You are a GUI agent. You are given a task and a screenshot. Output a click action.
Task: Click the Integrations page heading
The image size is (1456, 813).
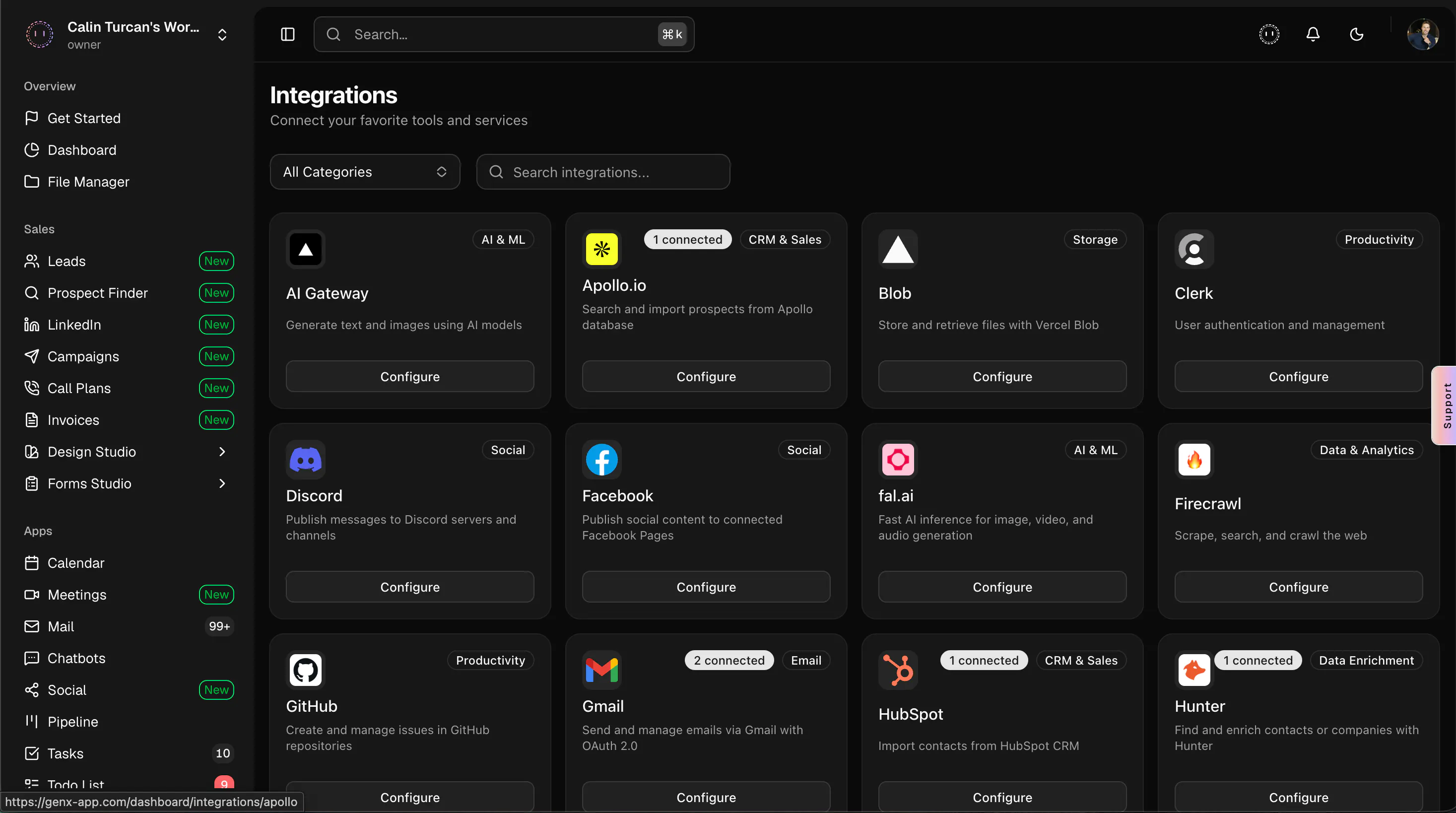click(x=333, y=95)
